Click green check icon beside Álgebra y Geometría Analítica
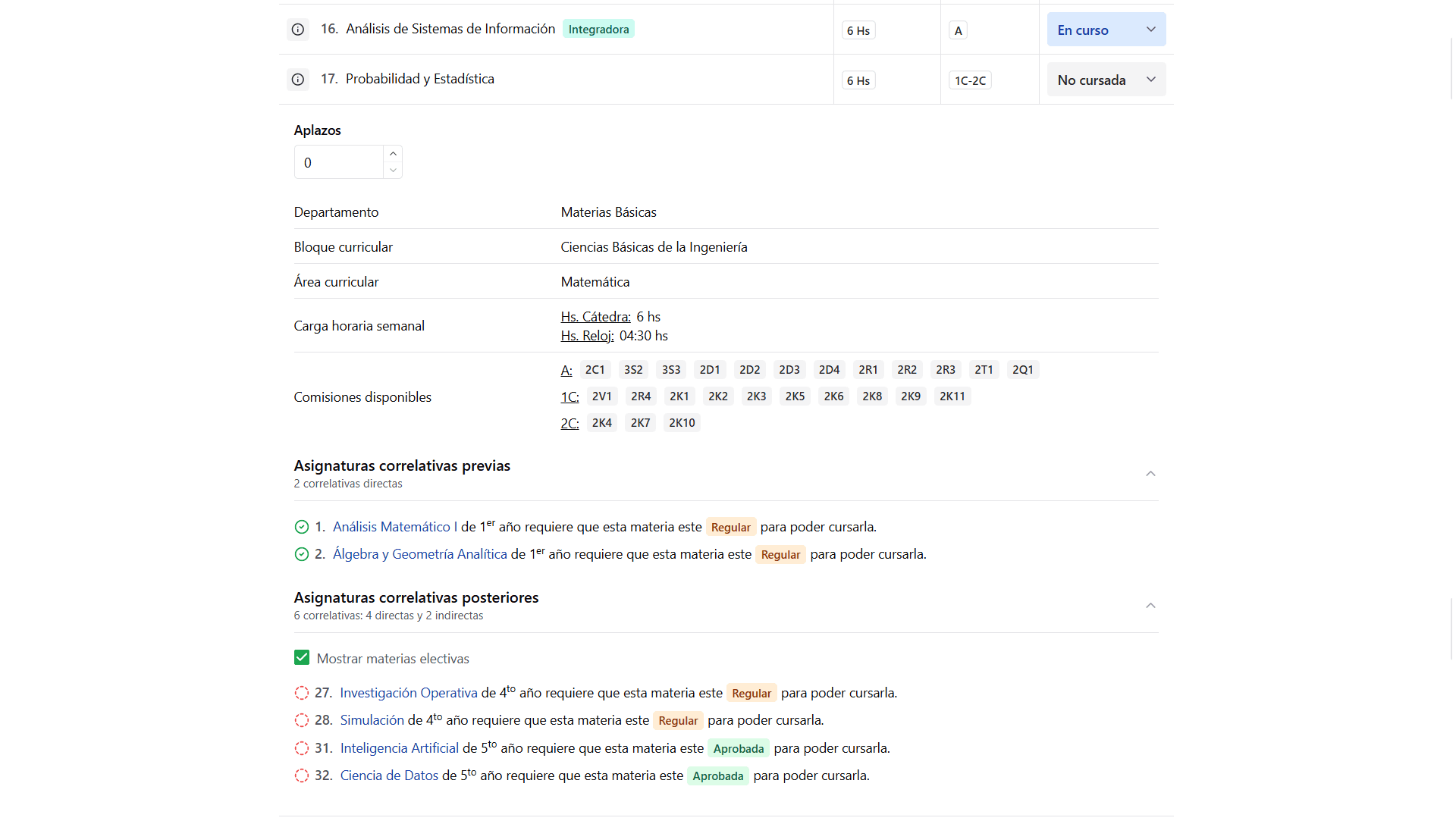This screenshot has width=1456, height=821. 302,554
